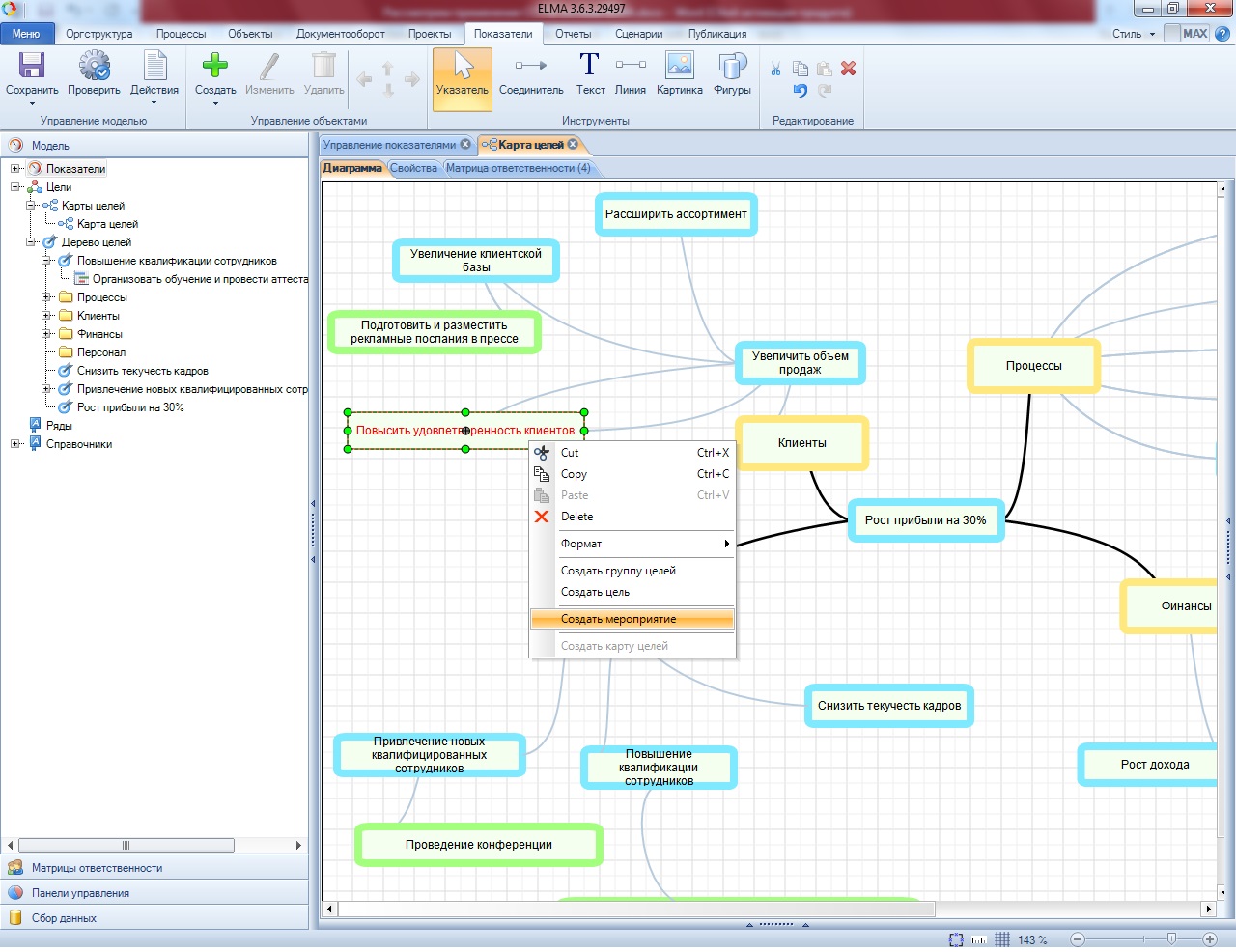Viewport: 1236px width, 952px height.
Task: Click the undo arrow in Редактирование
Action: click(x=800, y=91)
